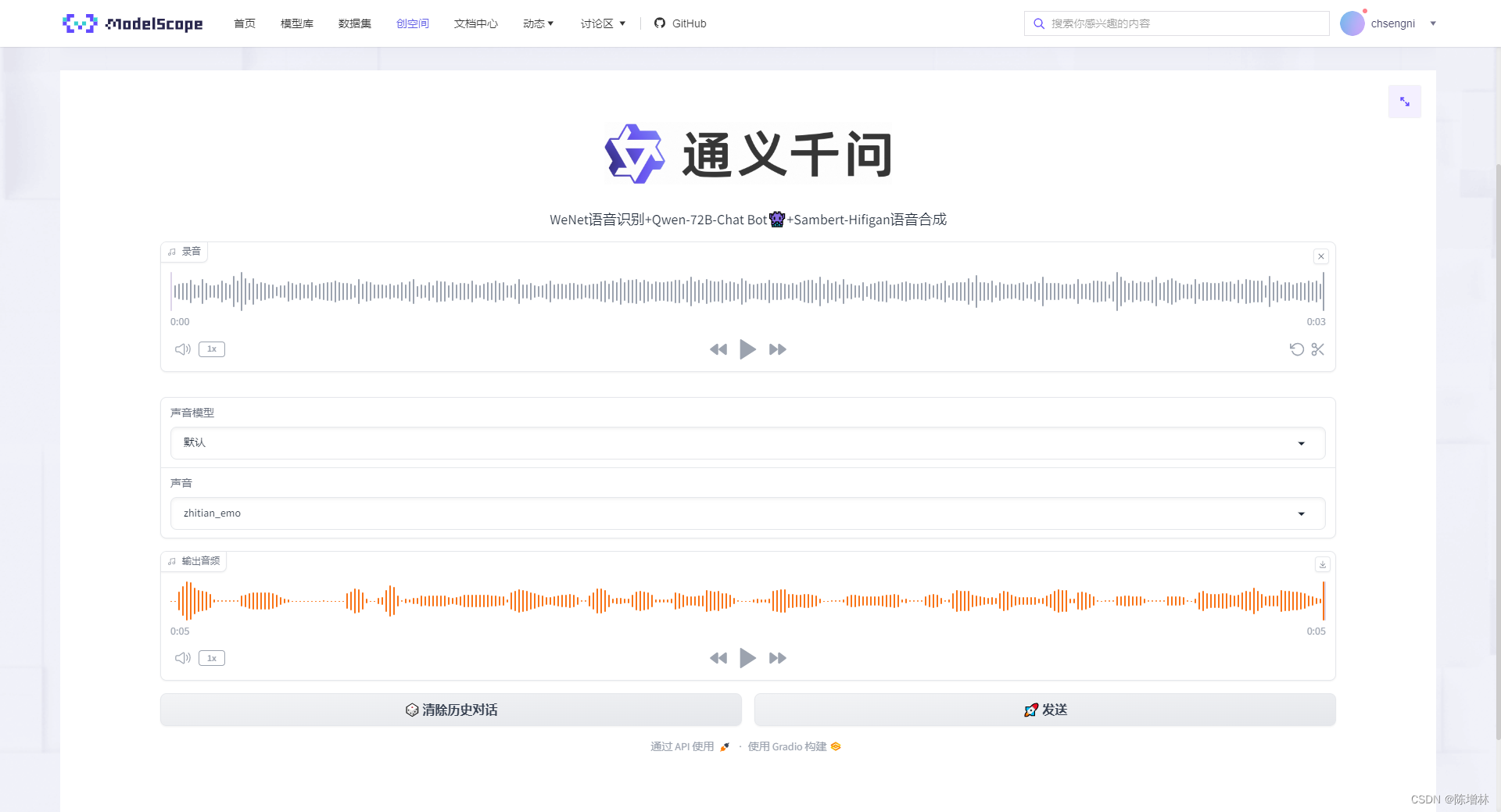The image size is (1501, 812).
Task: Click the 录音 recording waveform
Action: [x=747, y=291]
